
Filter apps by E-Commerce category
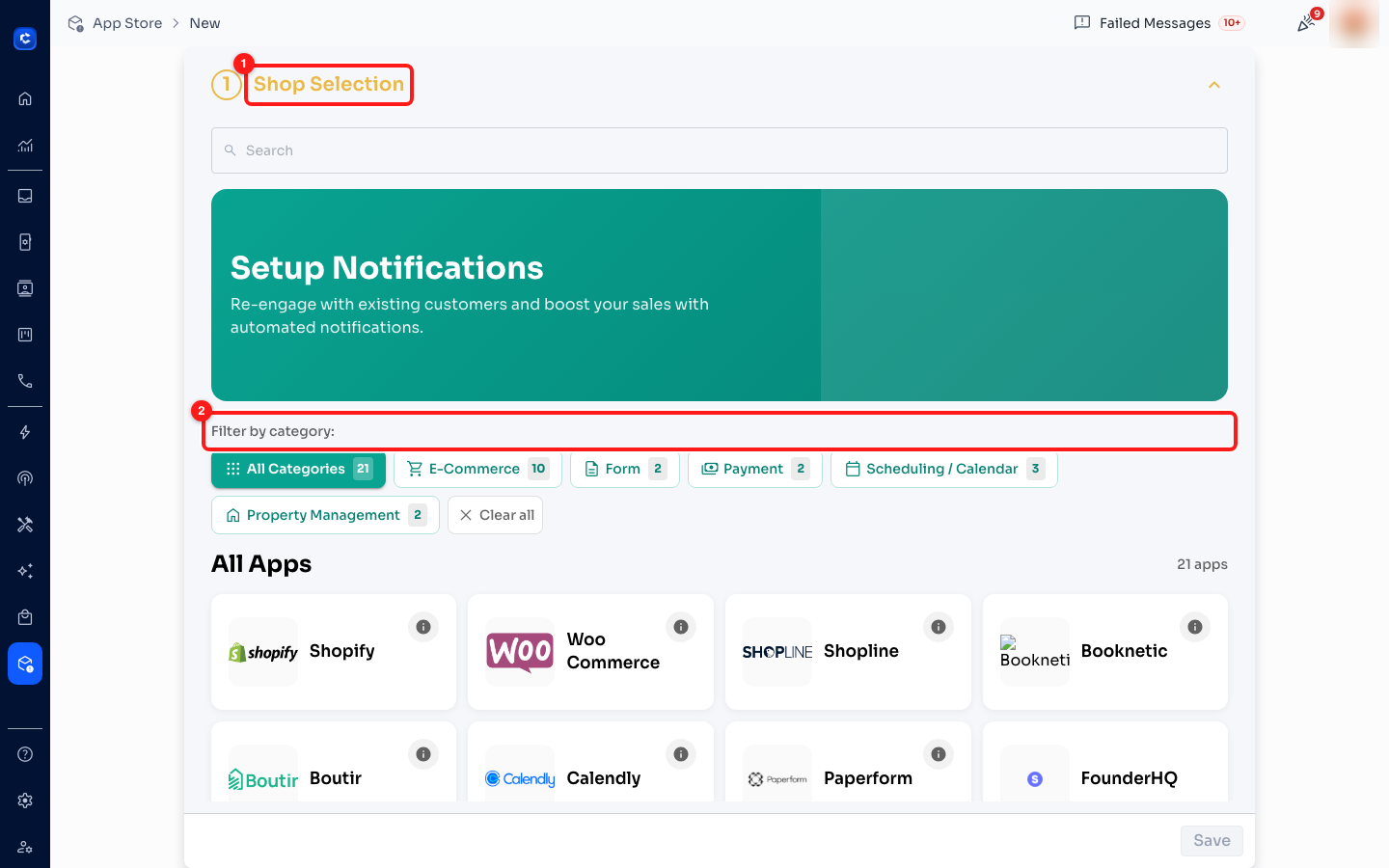coord(477,469)
